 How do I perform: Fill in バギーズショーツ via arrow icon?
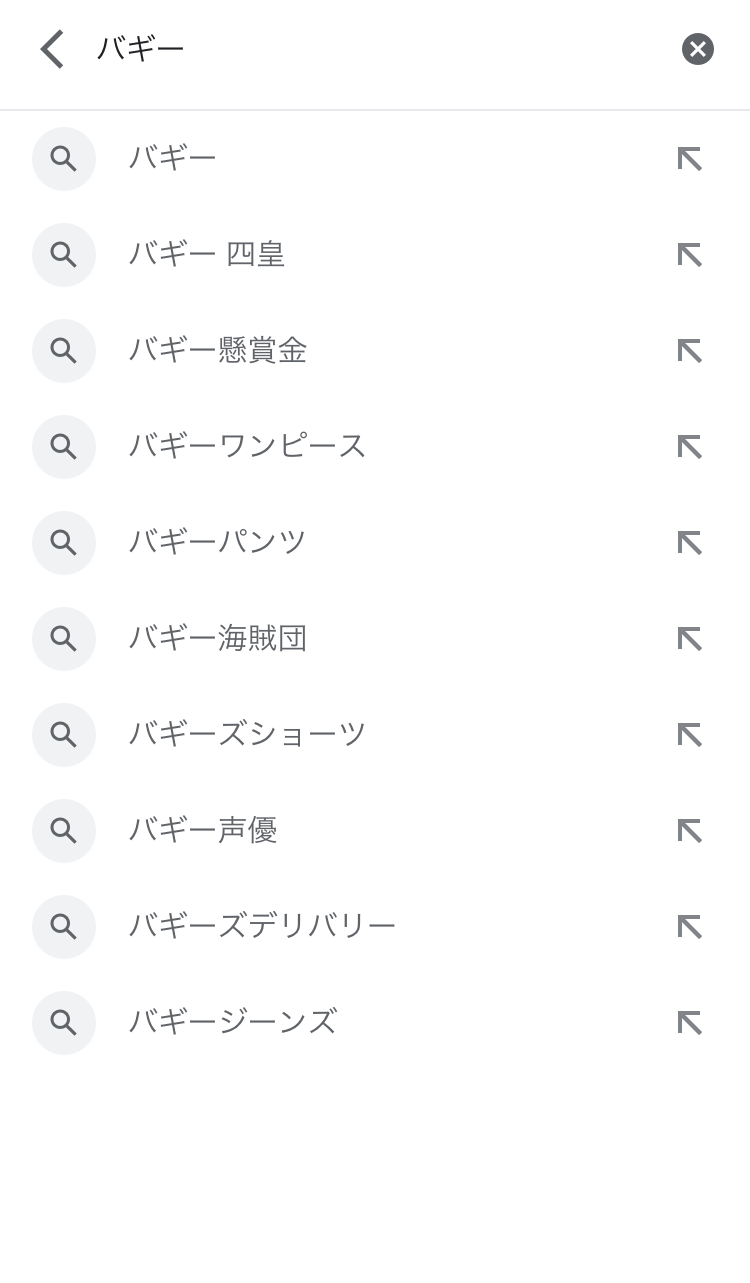coord(690,735)
